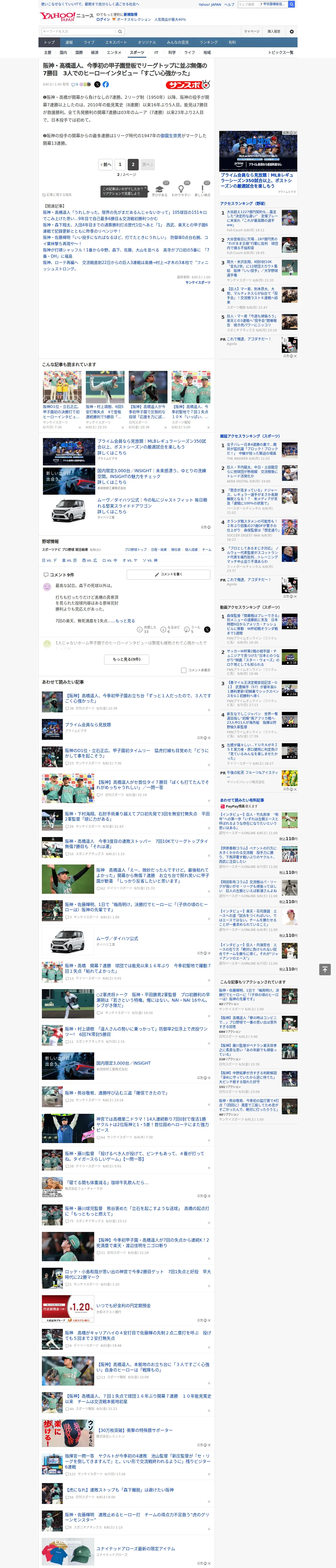The image size is (336, 1568).
Task: Open related article 阪神、ローテ再編へ
Action: 126,266
